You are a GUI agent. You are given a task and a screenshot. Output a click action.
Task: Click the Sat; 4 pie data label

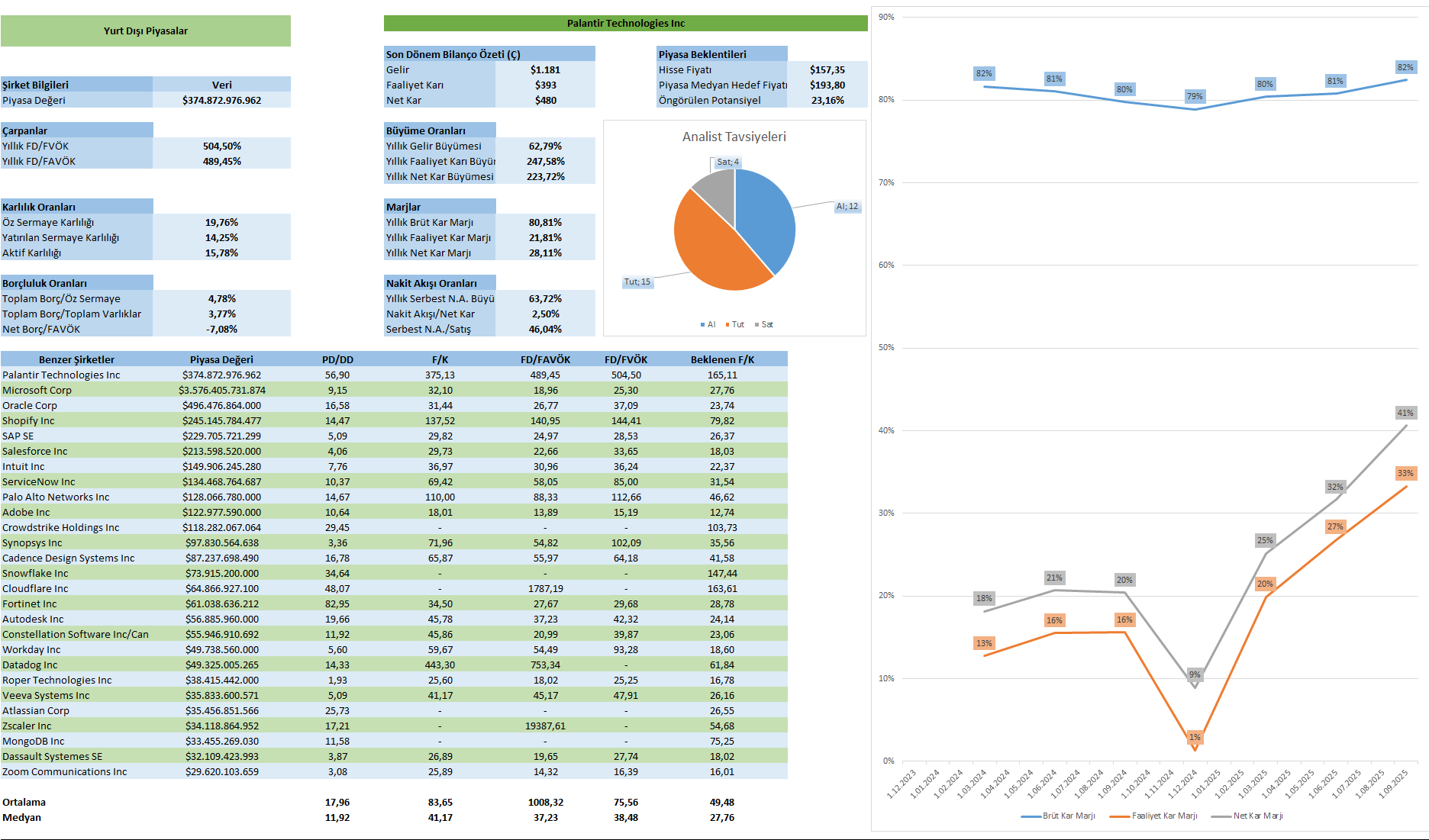tap(728, 163)
